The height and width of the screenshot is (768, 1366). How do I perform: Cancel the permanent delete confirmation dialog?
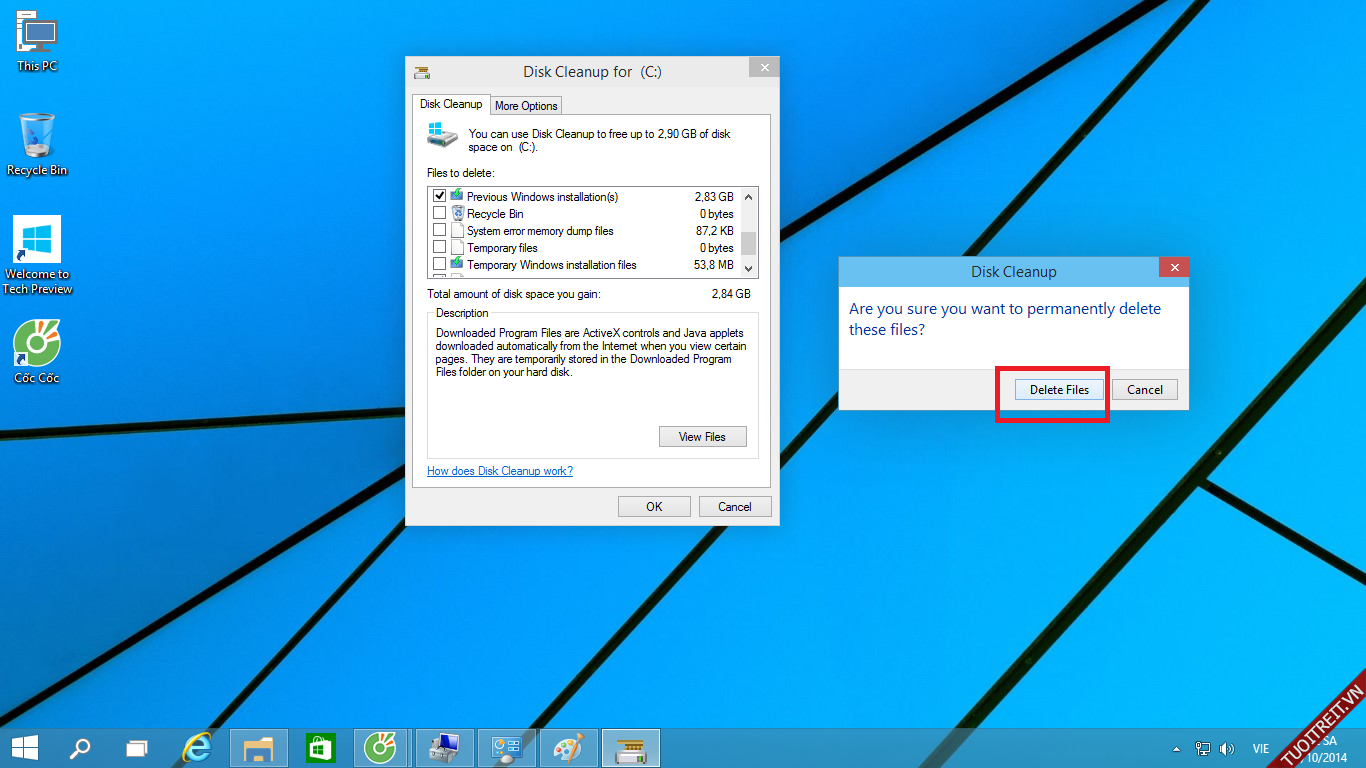point(1144,390)
